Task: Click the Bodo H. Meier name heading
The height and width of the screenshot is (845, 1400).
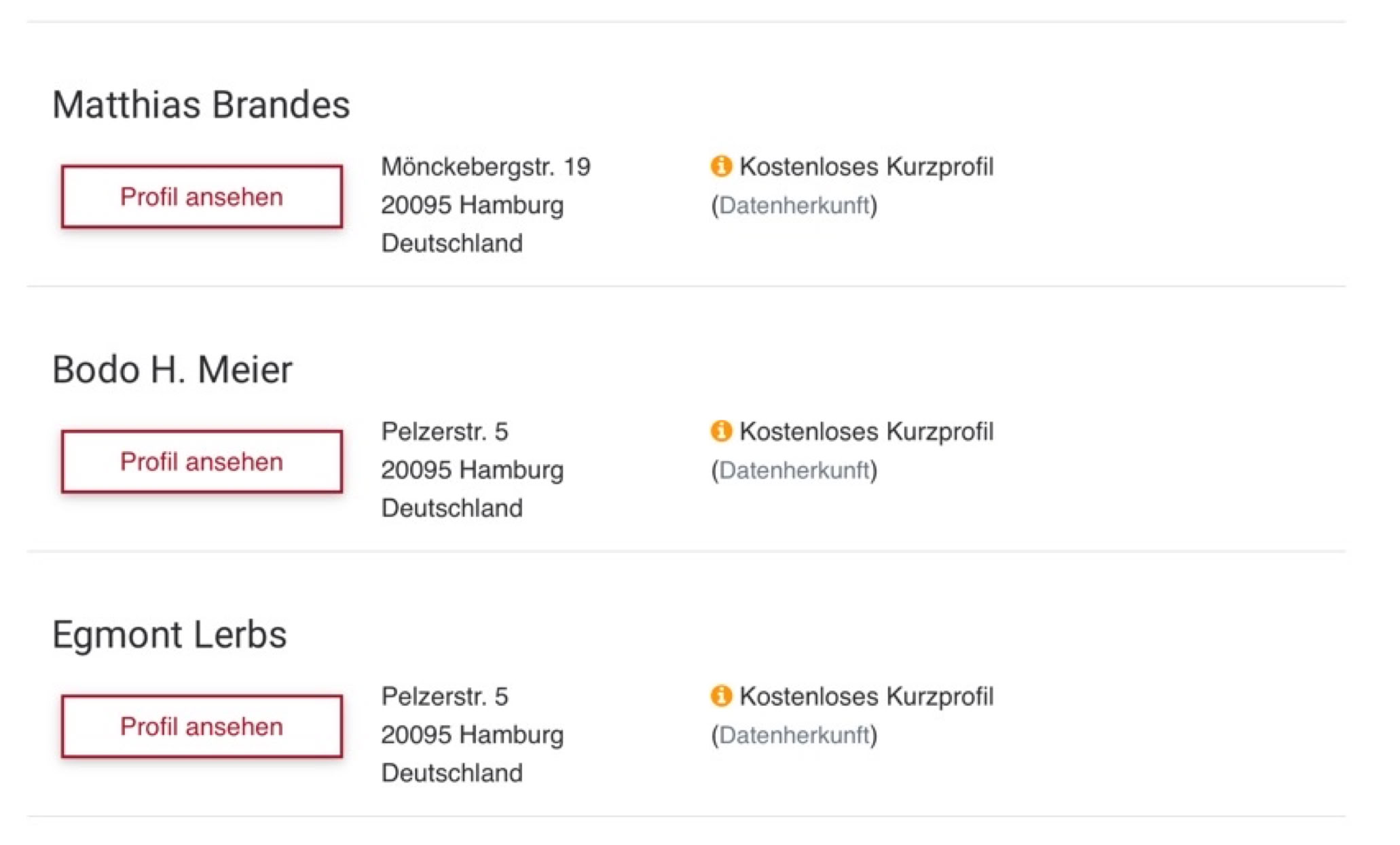Action: tap(172, 370)
